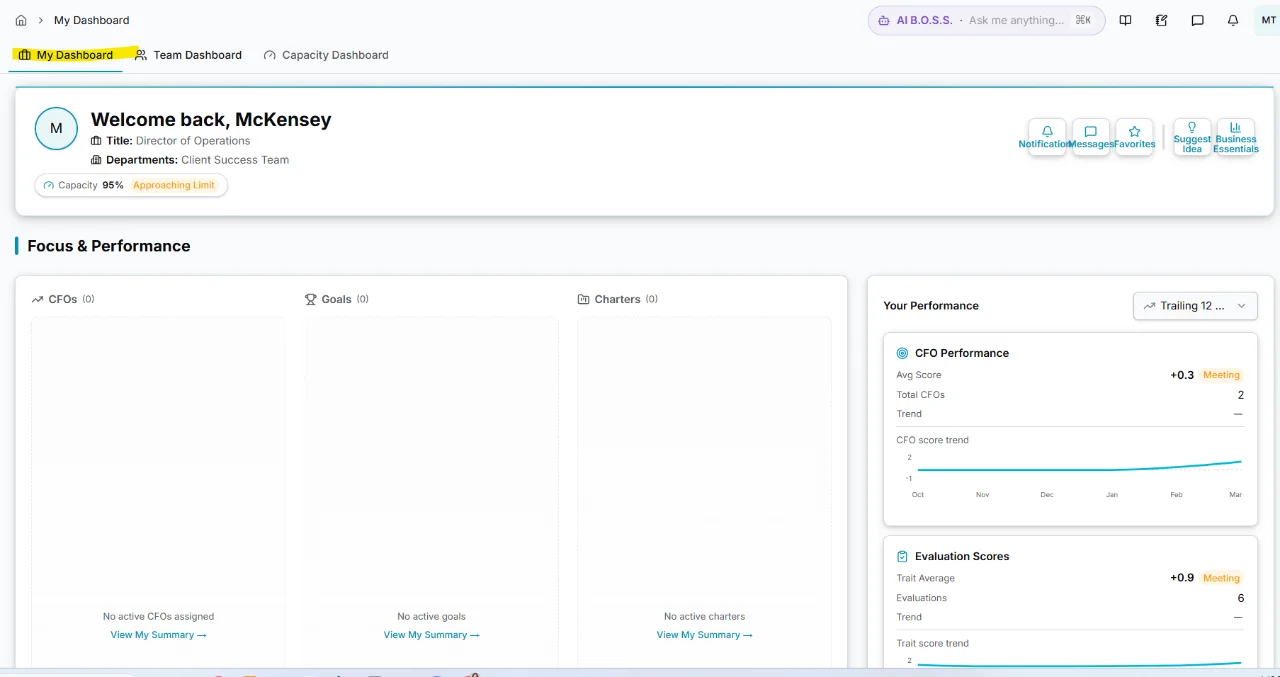Open Favorites star tile

click(x=1135, y=137)
